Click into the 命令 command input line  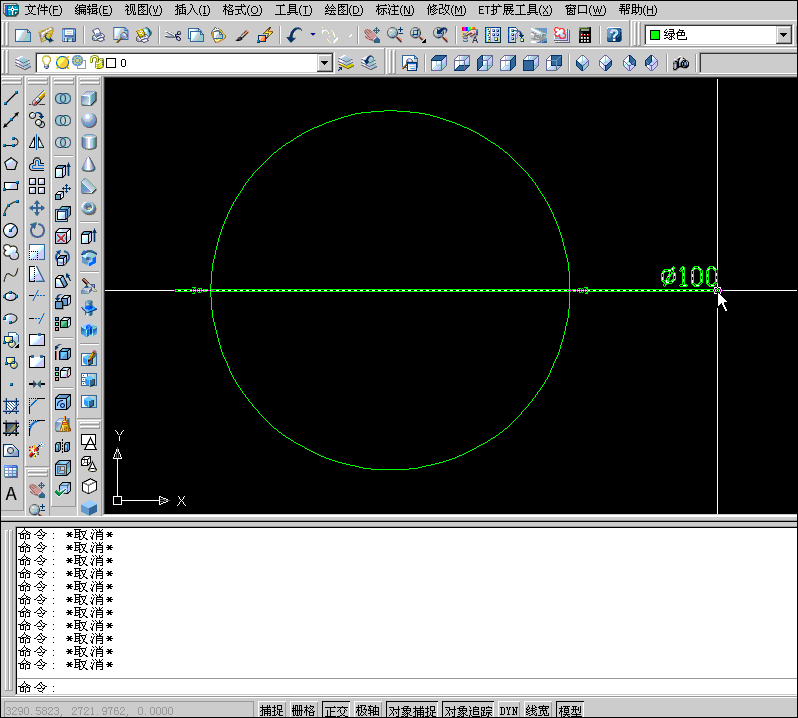[x=407, y=687]
